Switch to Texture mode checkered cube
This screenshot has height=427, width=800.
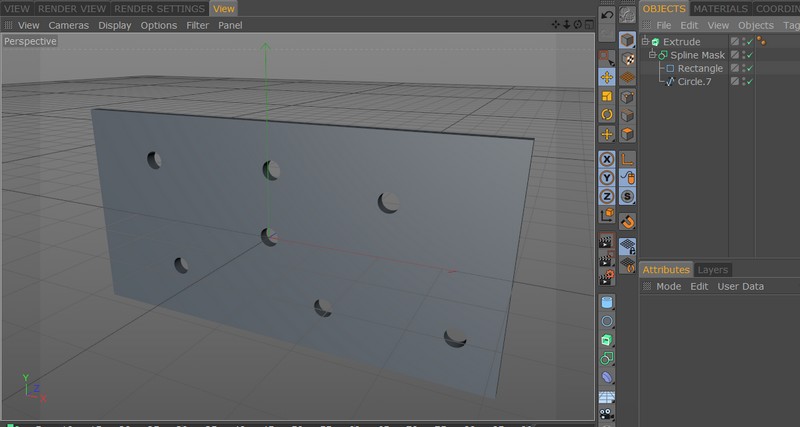point(627,59)
